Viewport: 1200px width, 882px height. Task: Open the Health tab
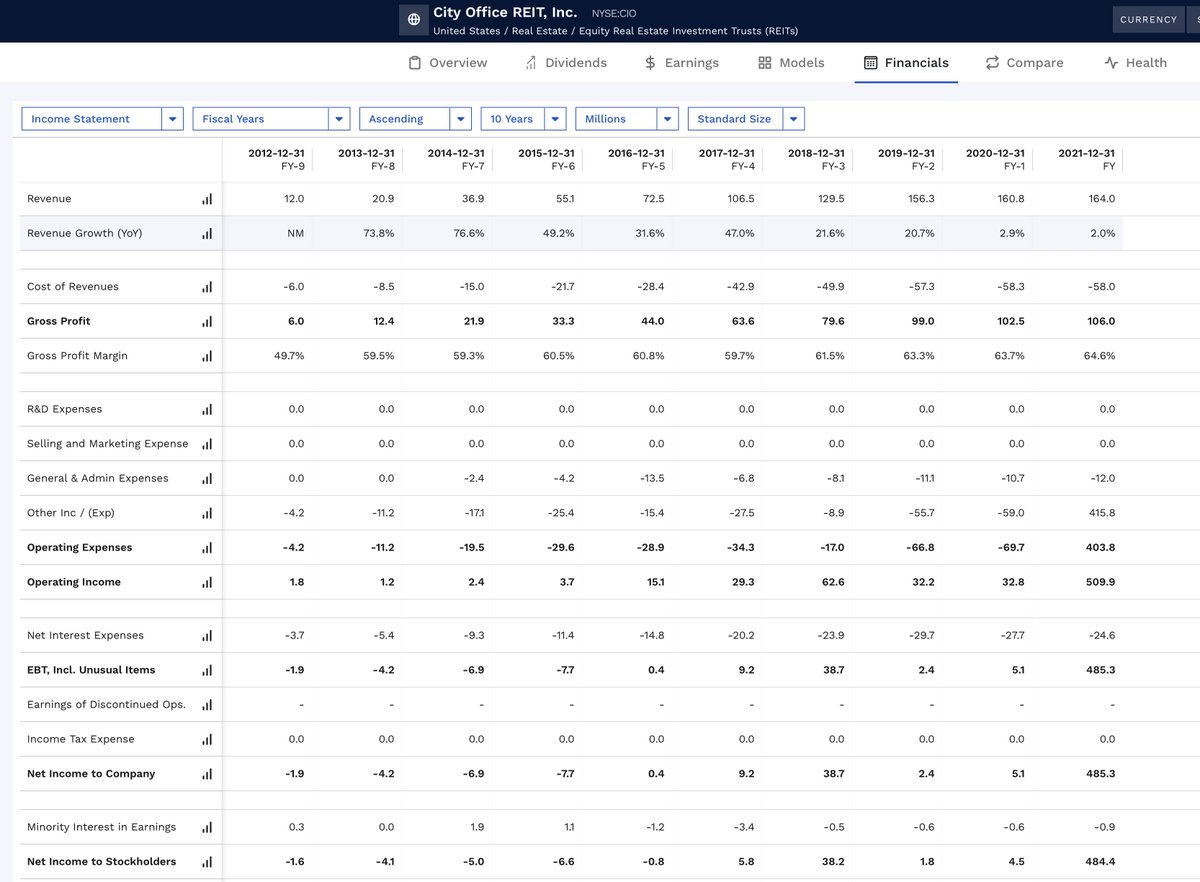pos(1135,62)
